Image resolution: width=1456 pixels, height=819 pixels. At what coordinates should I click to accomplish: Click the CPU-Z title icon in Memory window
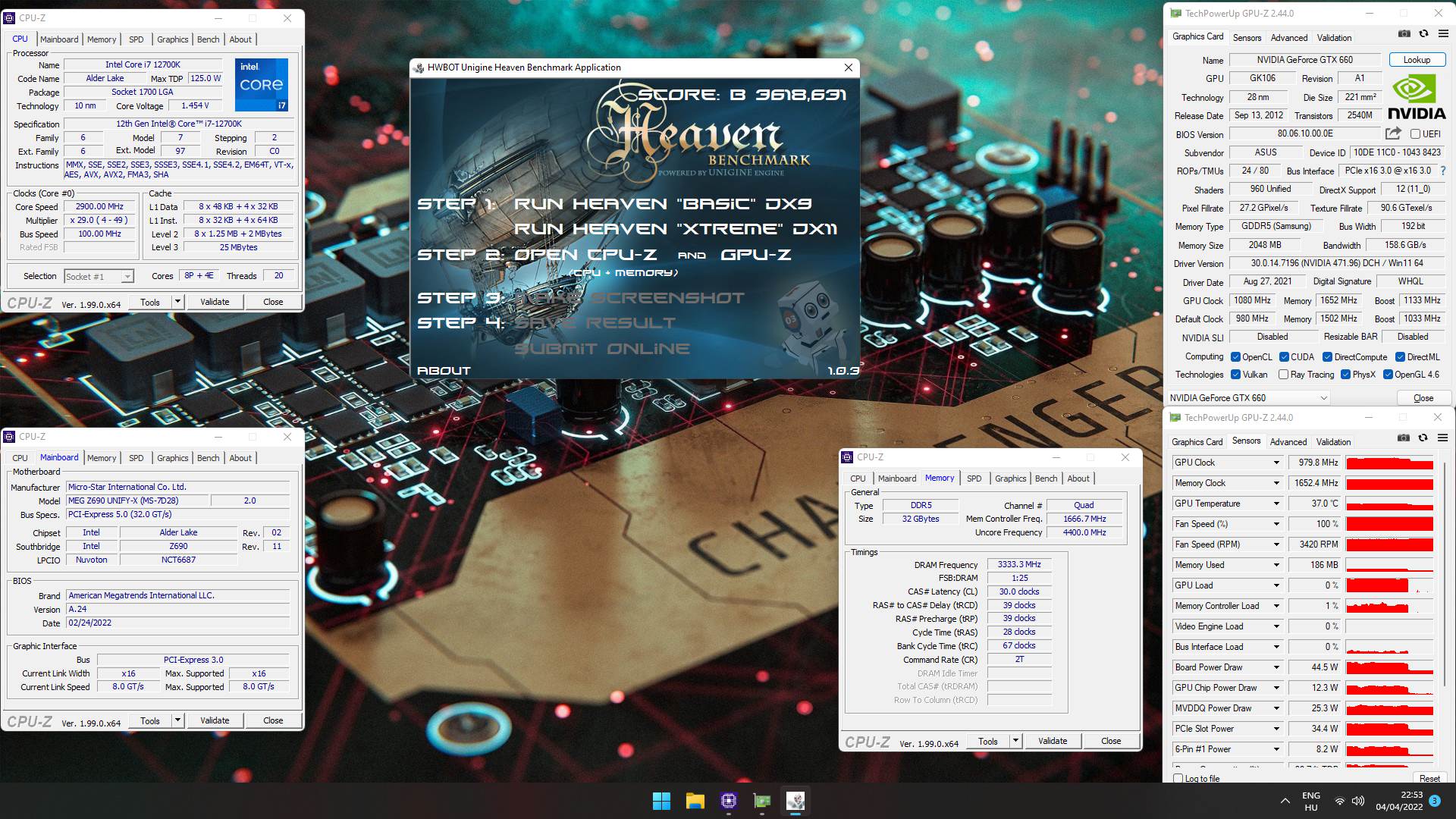click(847, 457)
